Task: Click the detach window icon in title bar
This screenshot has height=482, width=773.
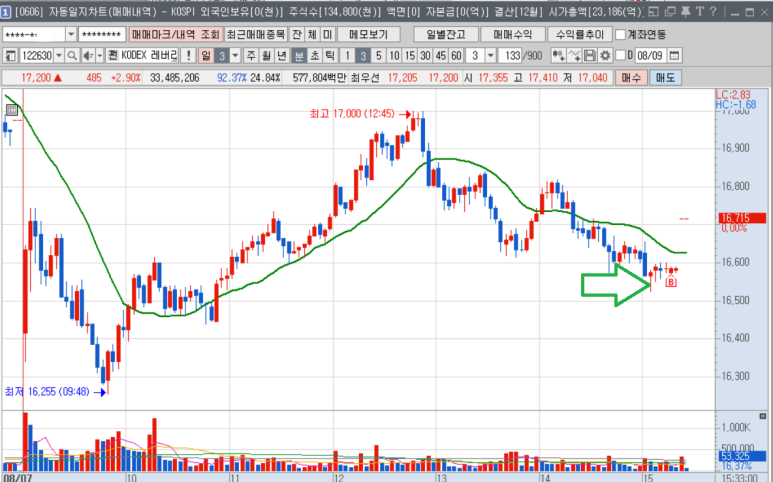Action: tap(653, 11)
